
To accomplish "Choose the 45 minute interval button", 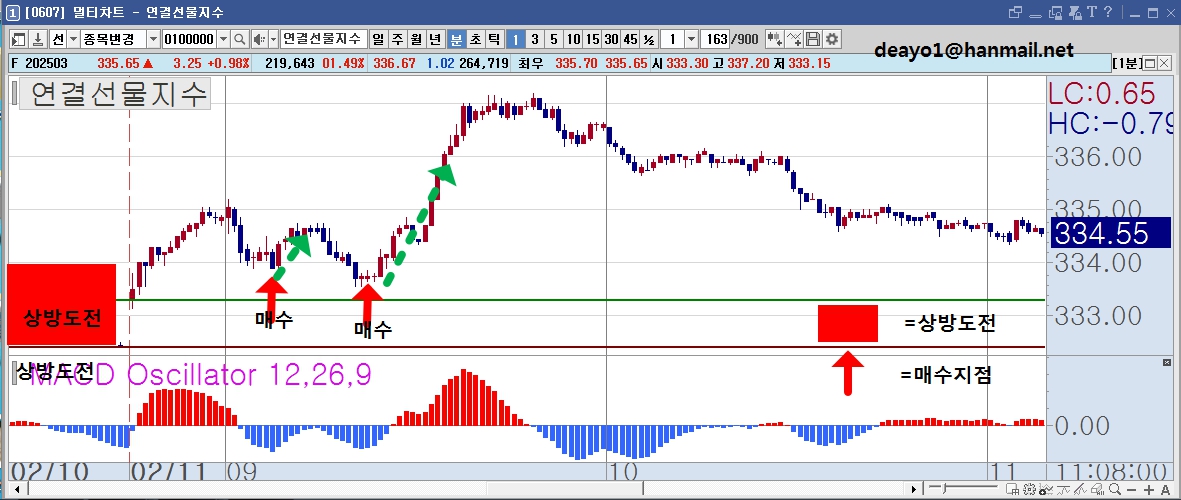I will [630, 39].
